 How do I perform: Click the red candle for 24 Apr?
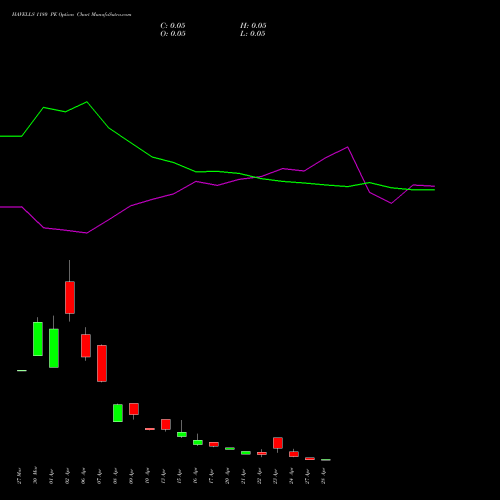pyautogui.click(x=294, y=454)
